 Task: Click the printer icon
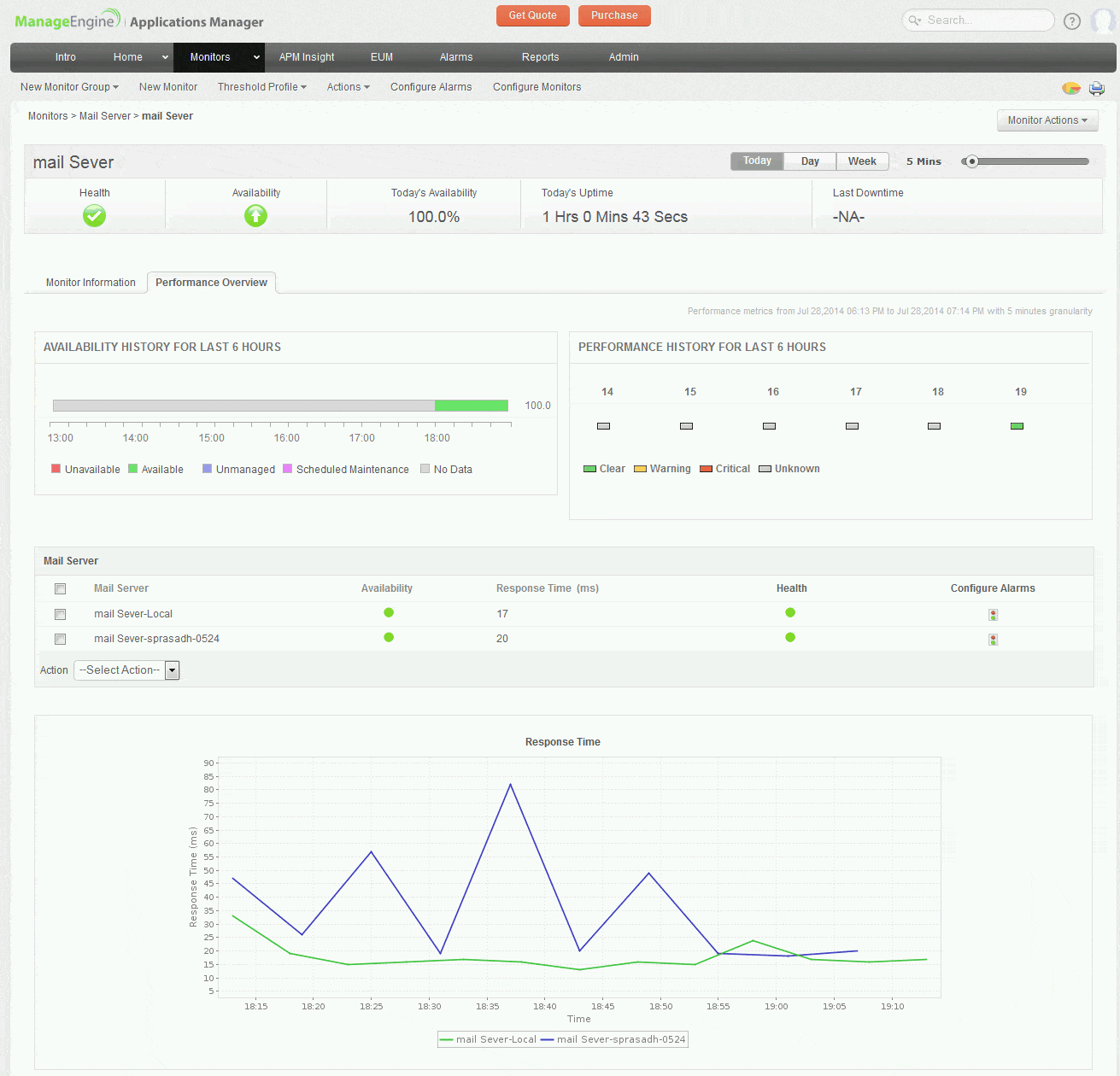click(1097, 87)
